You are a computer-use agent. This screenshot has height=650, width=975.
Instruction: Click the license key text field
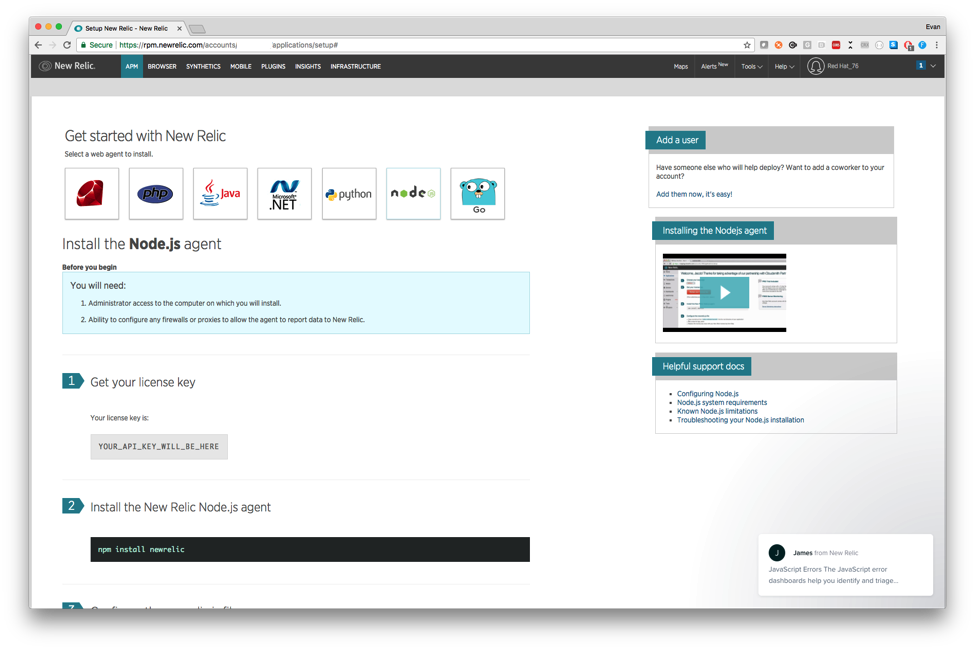point(159,446)
